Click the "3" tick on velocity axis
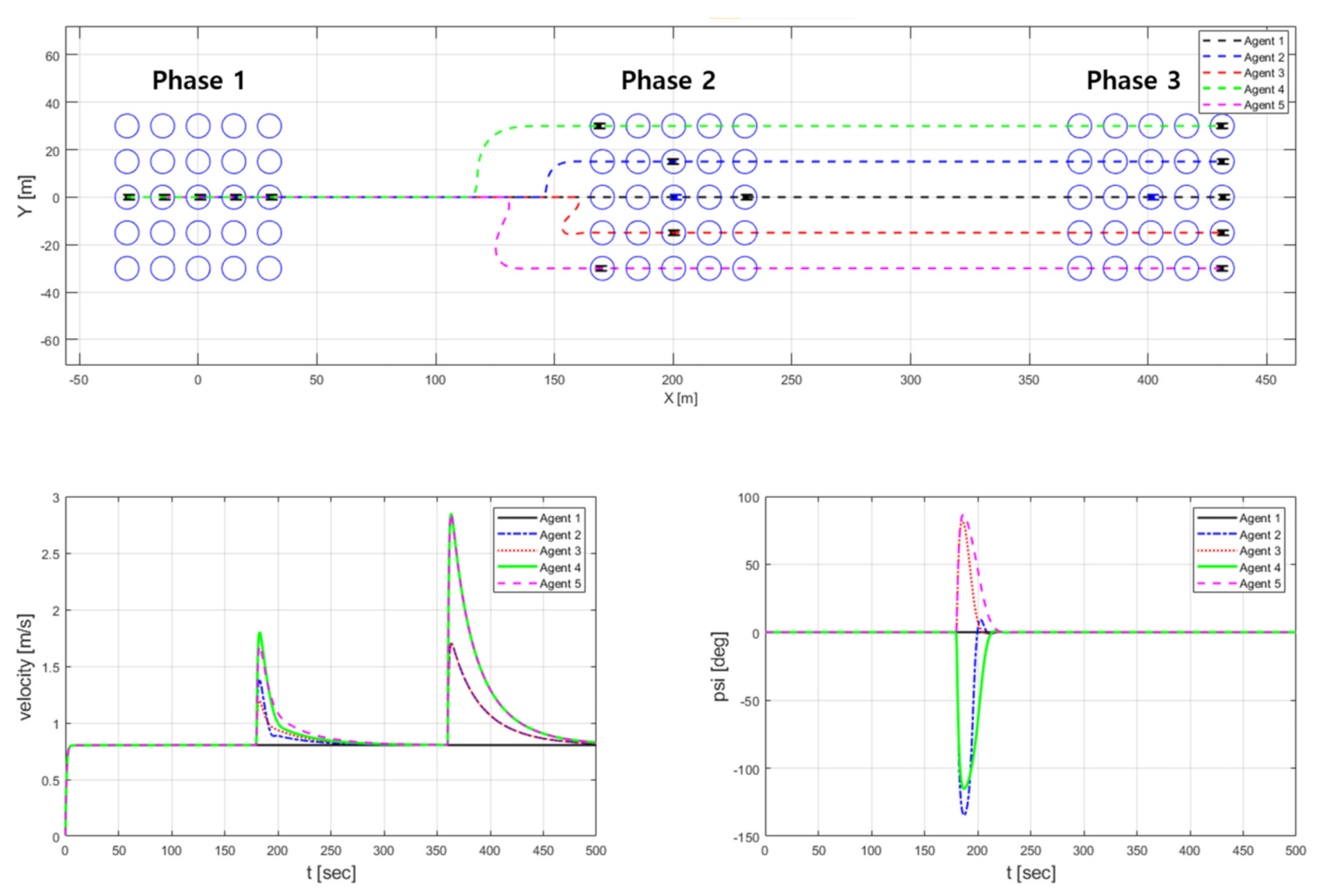The width and height of the screenshot is (1327, 896). 56,498
